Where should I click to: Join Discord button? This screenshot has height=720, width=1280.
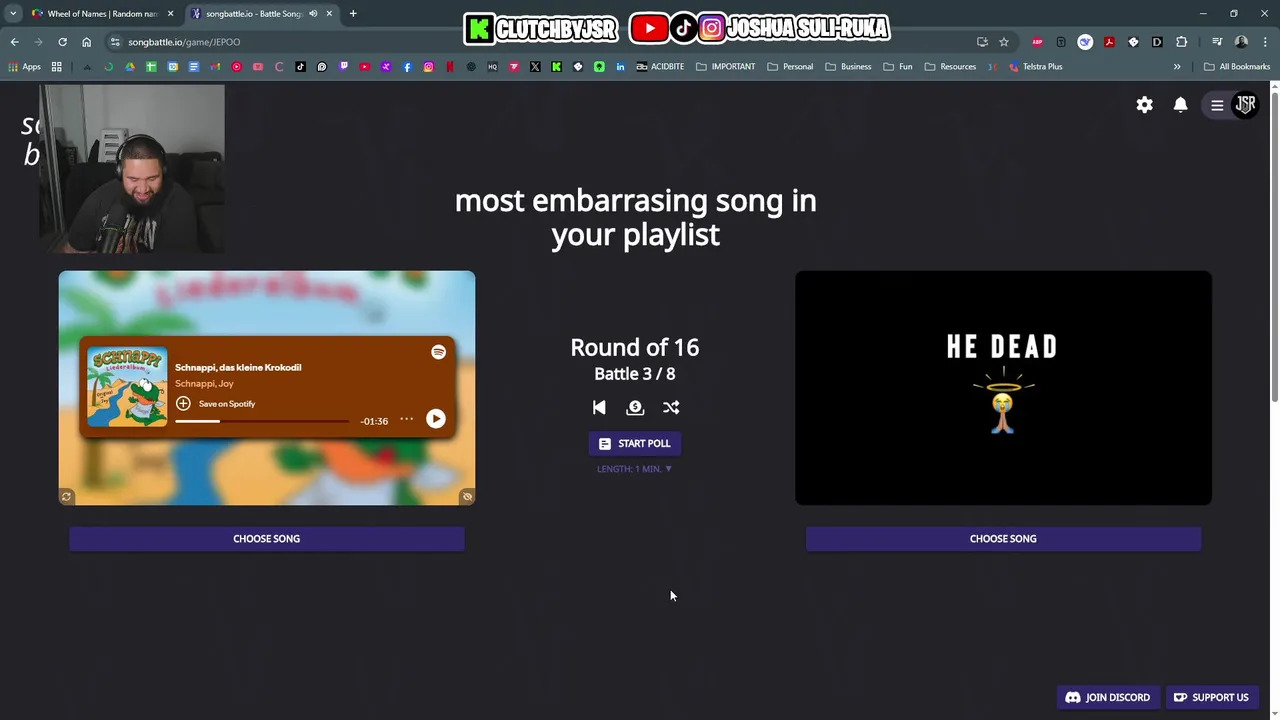(x=1108, y=697)
